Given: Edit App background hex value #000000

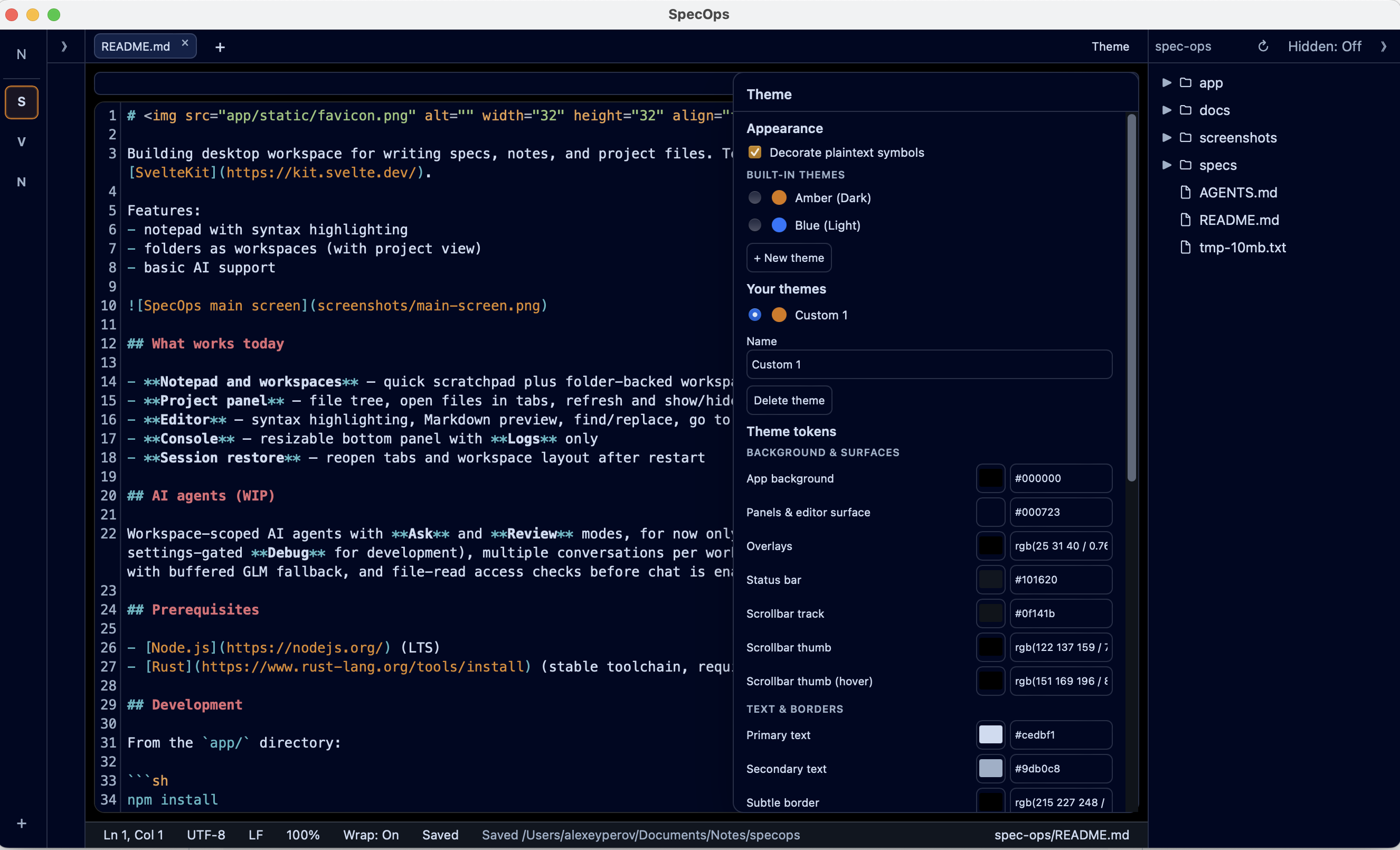Looking at the screenshot, I should tap(1061, 478).
